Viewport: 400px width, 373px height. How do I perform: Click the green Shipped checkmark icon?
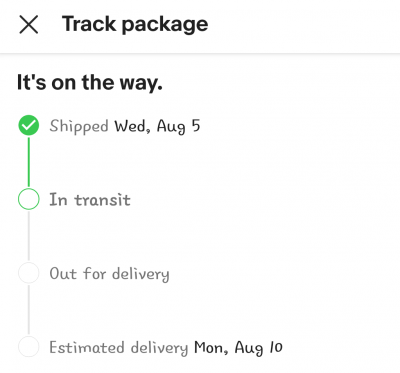29,125
